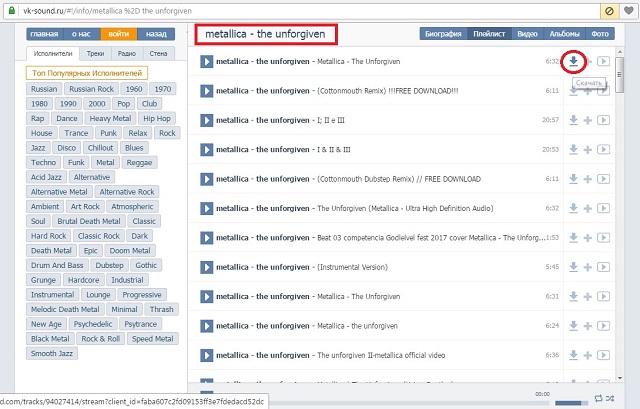Download the 'I & II & III' track
This screenshot has width=640, height=409.
573,150
